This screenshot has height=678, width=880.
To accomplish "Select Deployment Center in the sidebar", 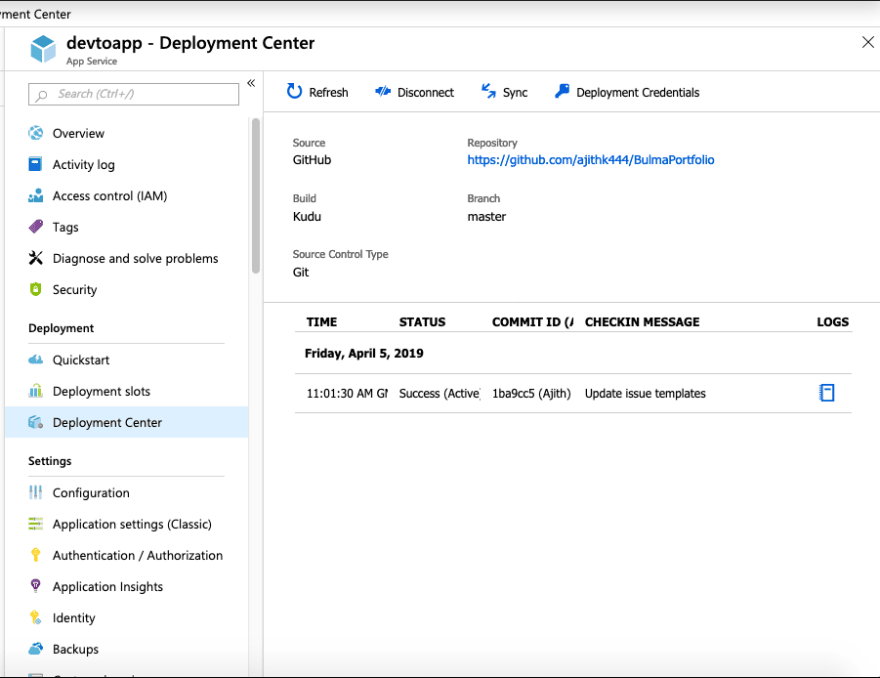I will click(127, 422).
